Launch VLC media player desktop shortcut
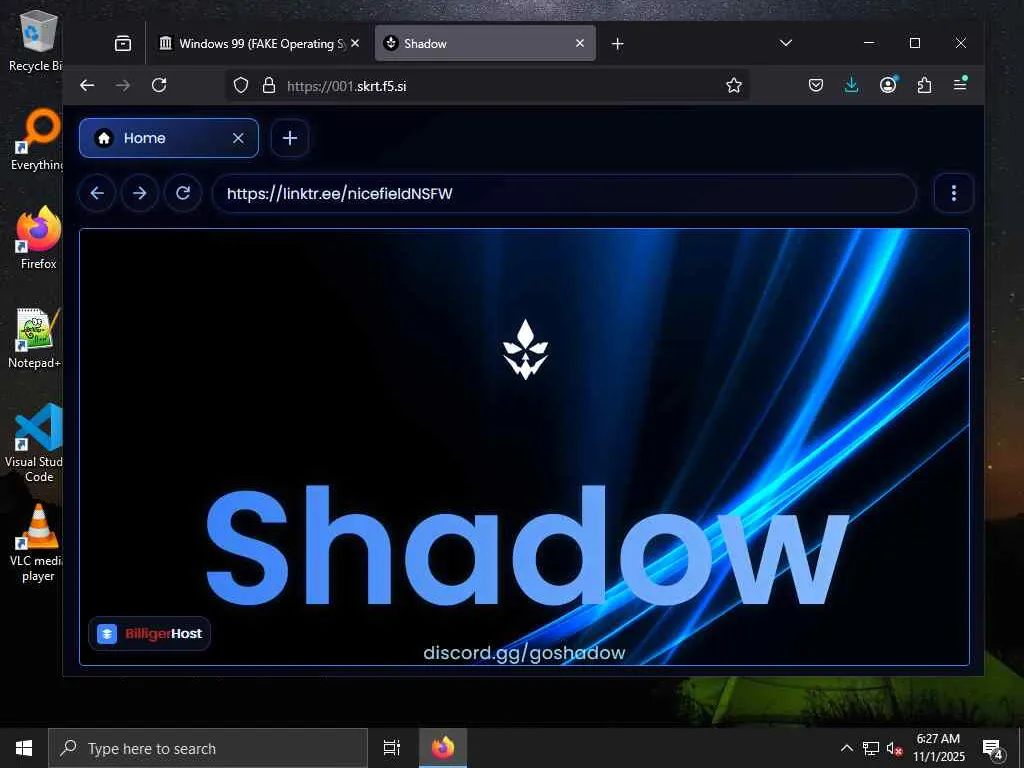Image resolution: width=1024 pixels, height=768 pixels. pos(38,543)
